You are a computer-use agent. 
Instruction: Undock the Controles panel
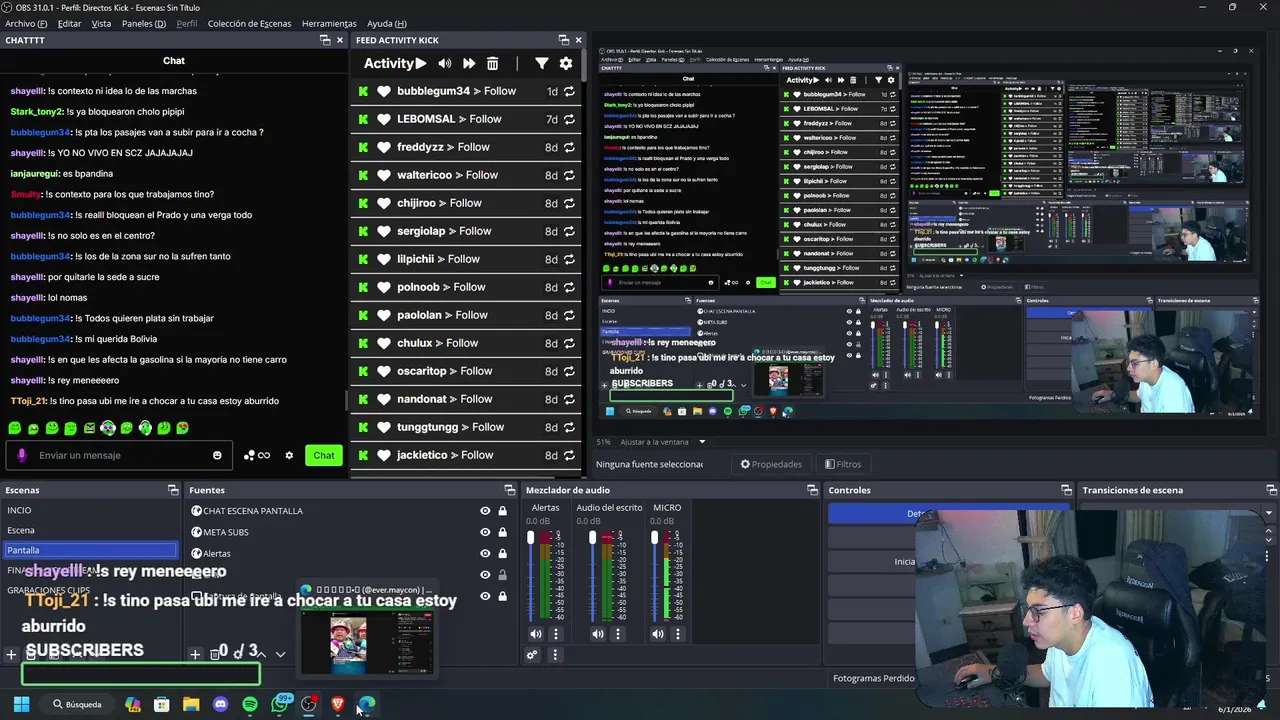tap(1067, 490)
